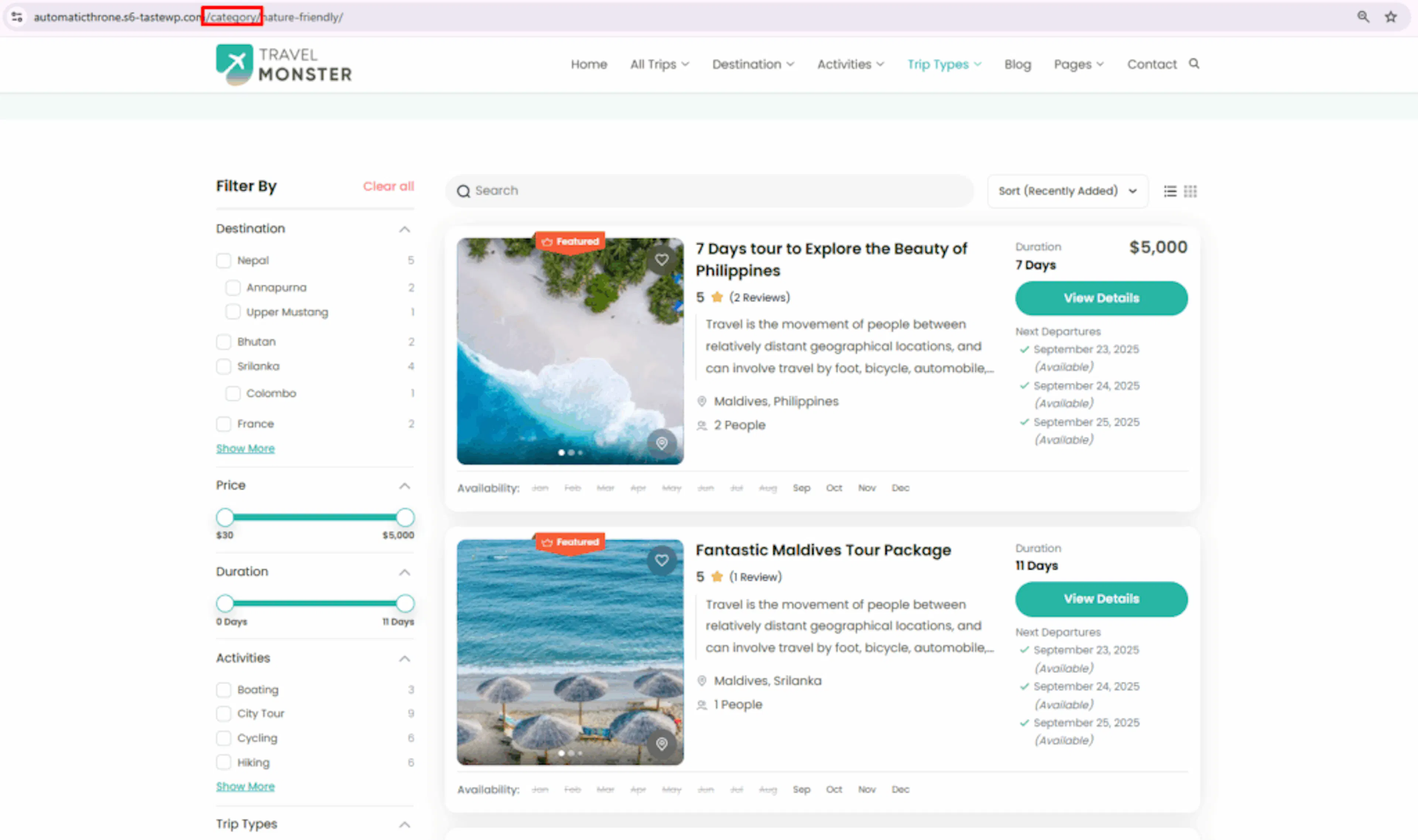
Task: Open the Destination navigation menu
Action: click(x=753, y=65)
